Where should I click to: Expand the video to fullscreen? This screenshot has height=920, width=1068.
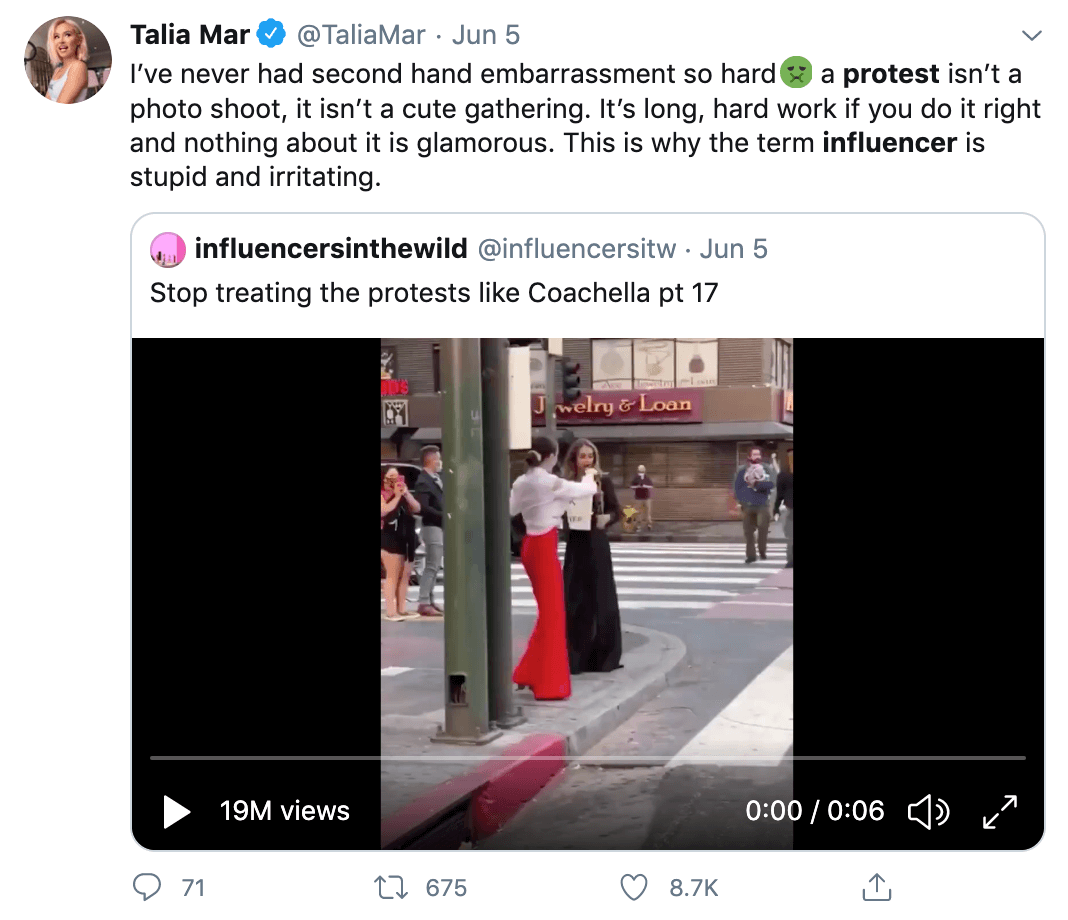click(x=1000, y=812)
